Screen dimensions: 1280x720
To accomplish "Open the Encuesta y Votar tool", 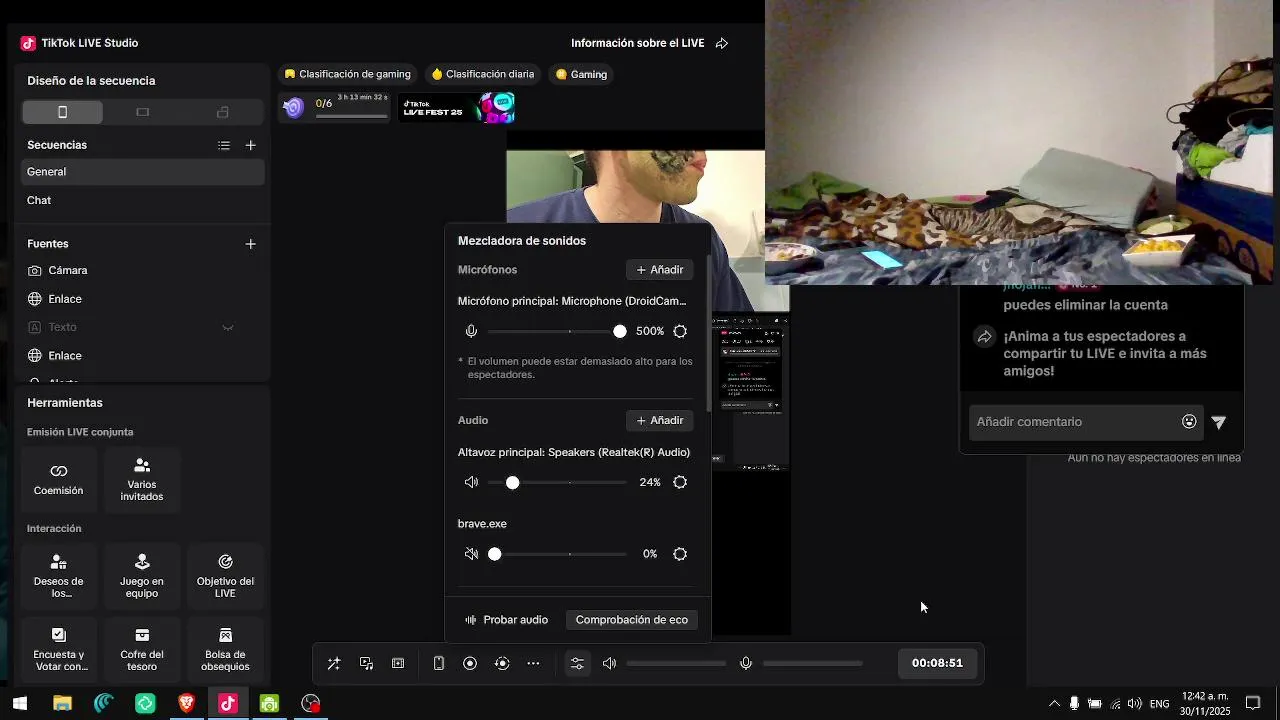I will pos(59,650).
